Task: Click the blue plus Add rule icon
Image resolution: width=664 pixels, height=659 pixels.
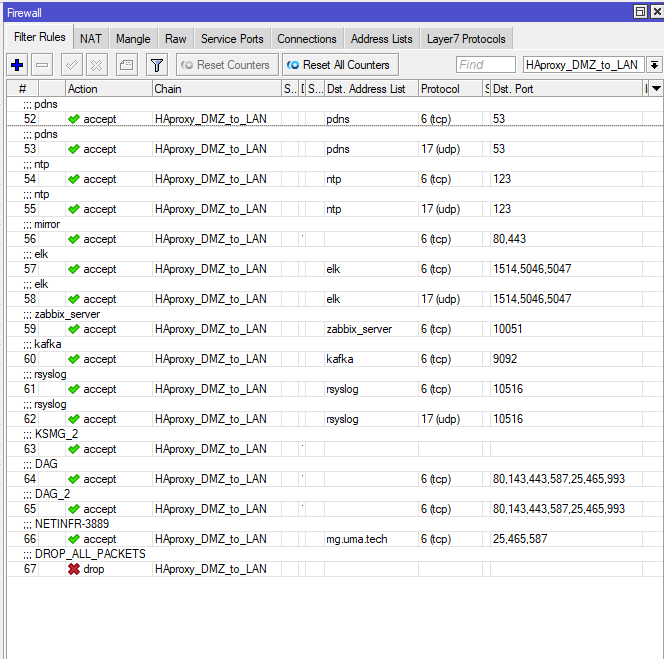Action: point(17,65)
